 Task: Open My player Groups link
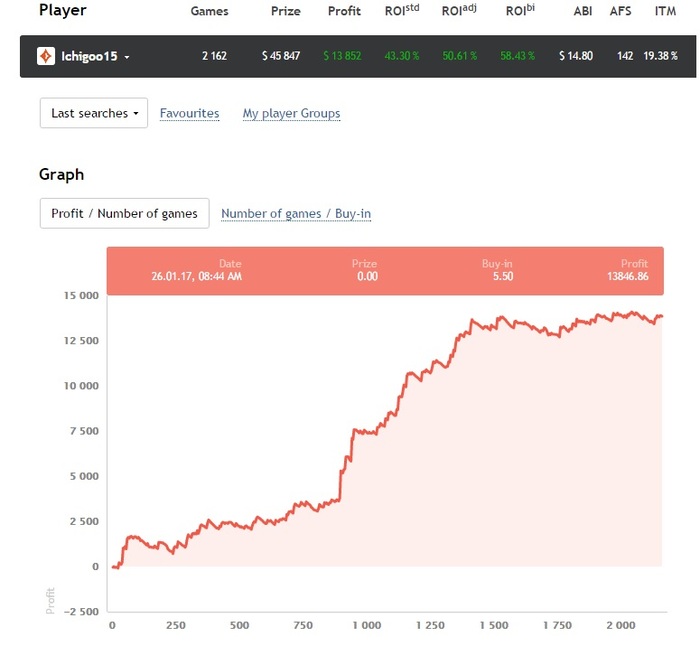[291, 113]
